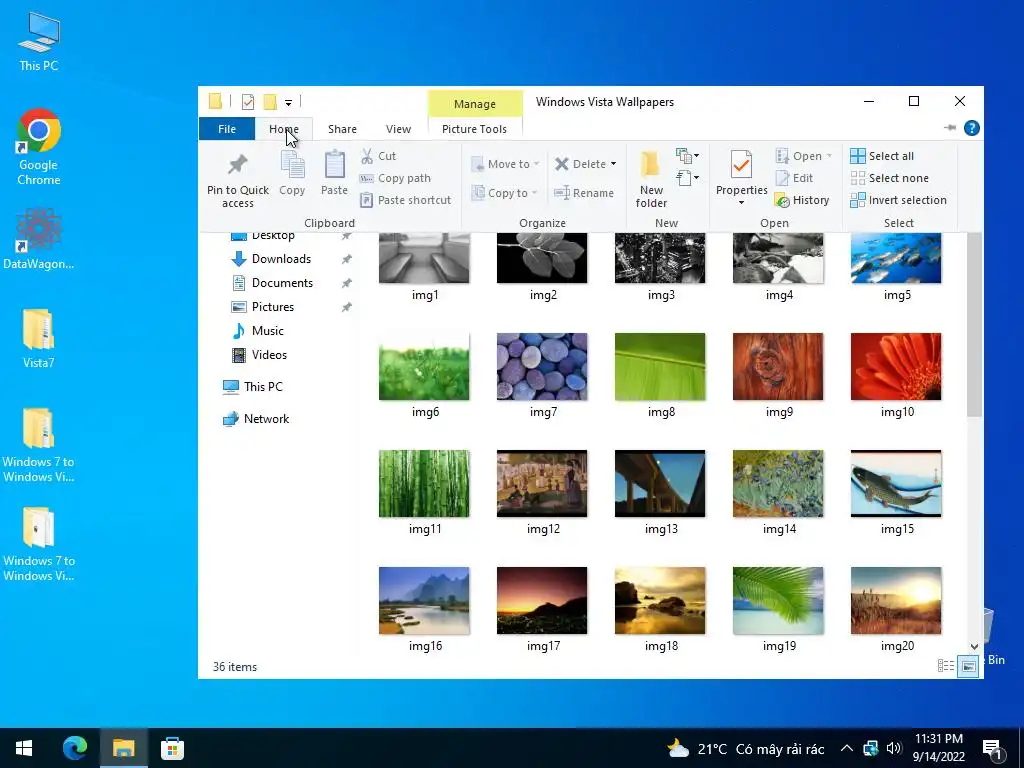
Task: Open the notification center icon
Action: coord(992,749)
